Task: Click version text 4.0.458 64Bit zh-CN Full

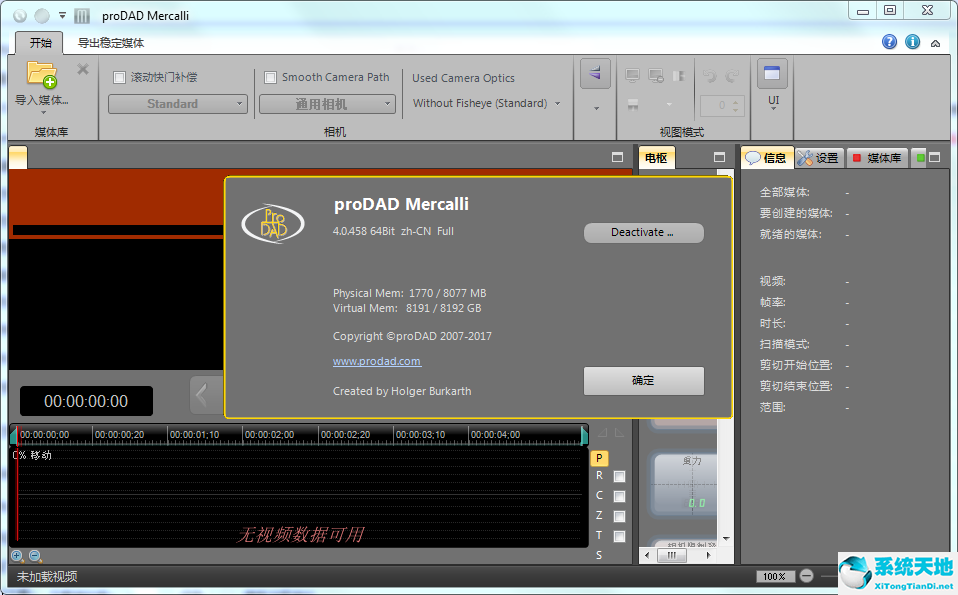Action: coord(393,232)
